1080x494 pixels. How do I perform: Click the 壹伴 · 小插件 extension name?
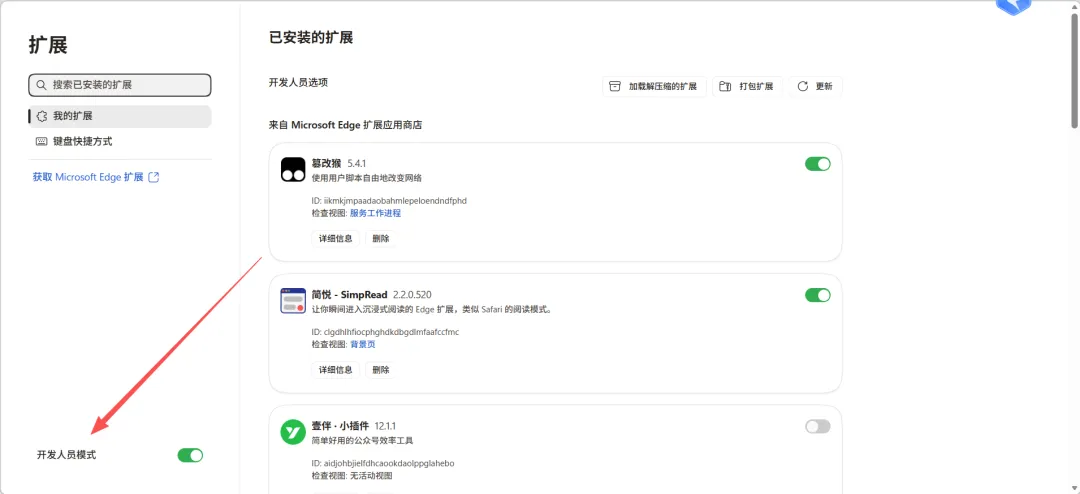coord(340,426)
